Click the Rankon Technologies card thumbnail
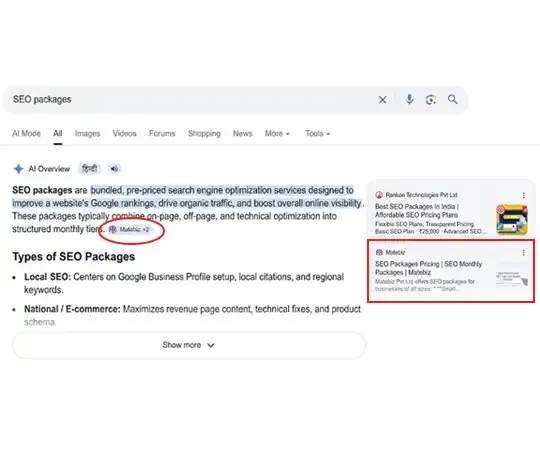Image resolution: width=540 pixels, height=450 pixels. click(x=512, y=219)
